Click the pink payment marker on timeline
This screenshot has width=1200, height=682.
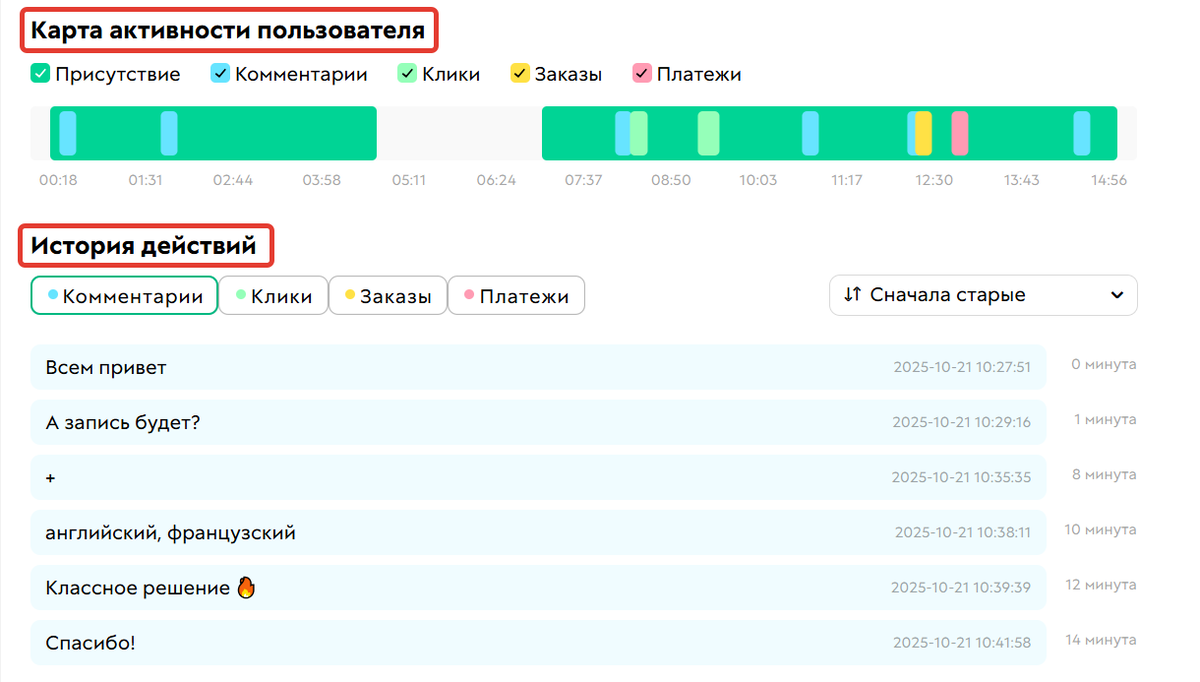point(959,133)
